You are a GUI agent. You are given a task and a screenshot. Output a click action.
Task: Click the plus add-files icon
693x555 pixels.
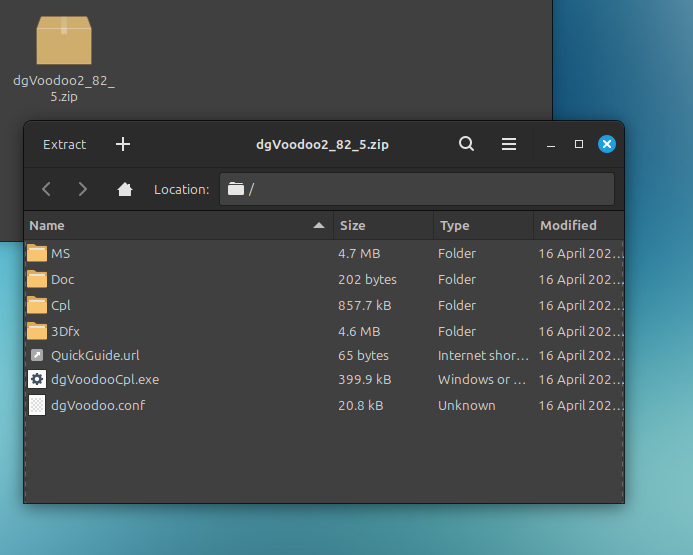point(123,144)
